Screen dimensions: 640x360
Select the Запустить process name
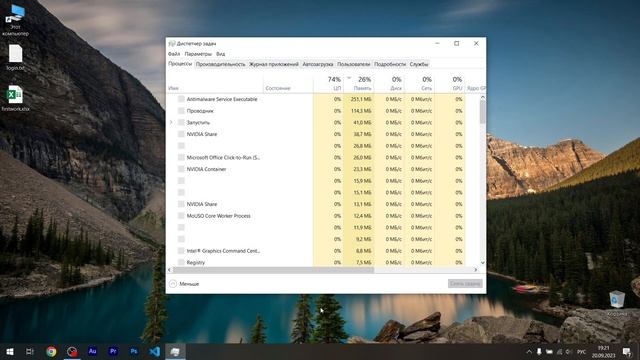[198, 122]
